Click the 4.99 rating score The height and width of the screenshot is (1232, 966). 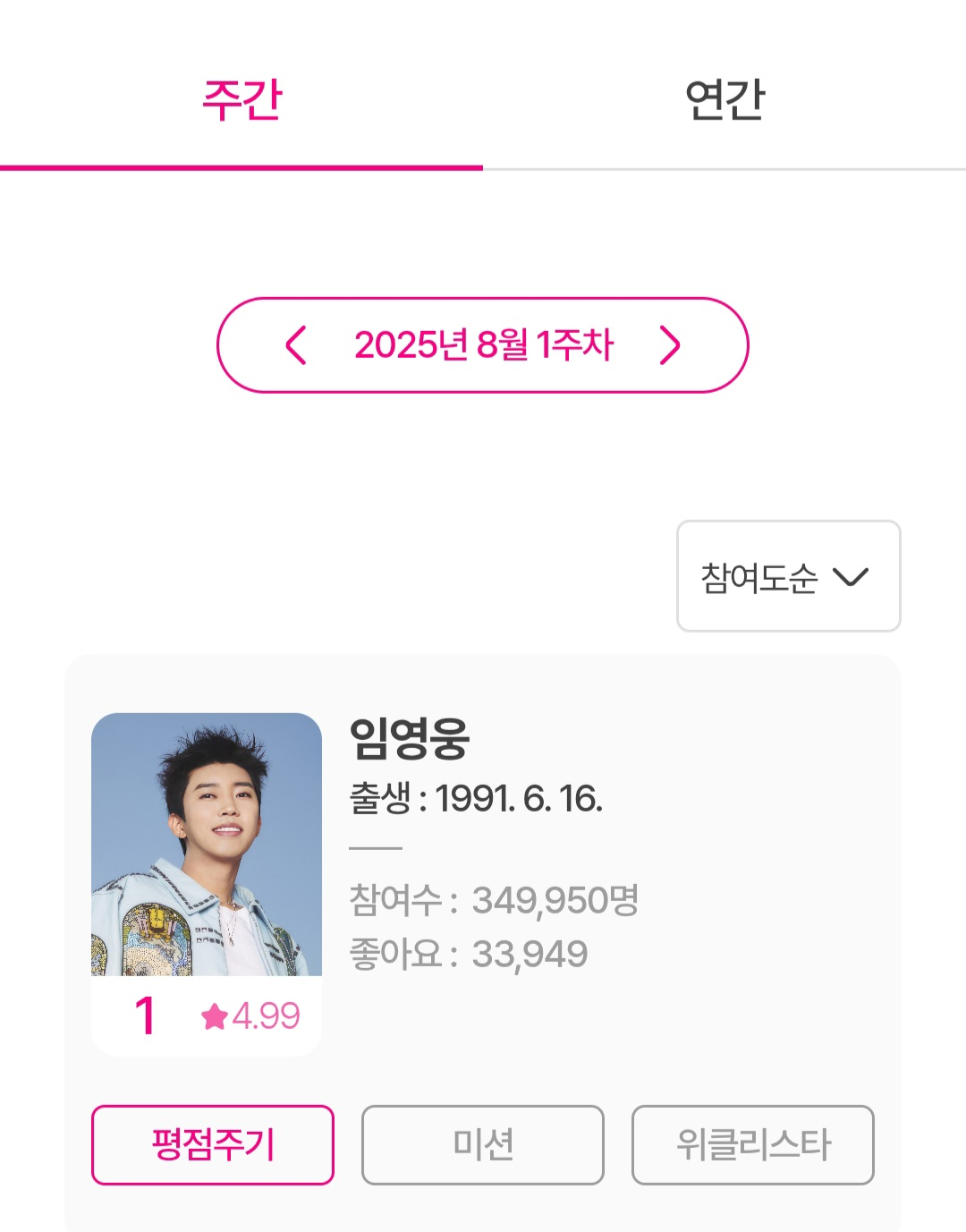click(x=266, y=1016)
